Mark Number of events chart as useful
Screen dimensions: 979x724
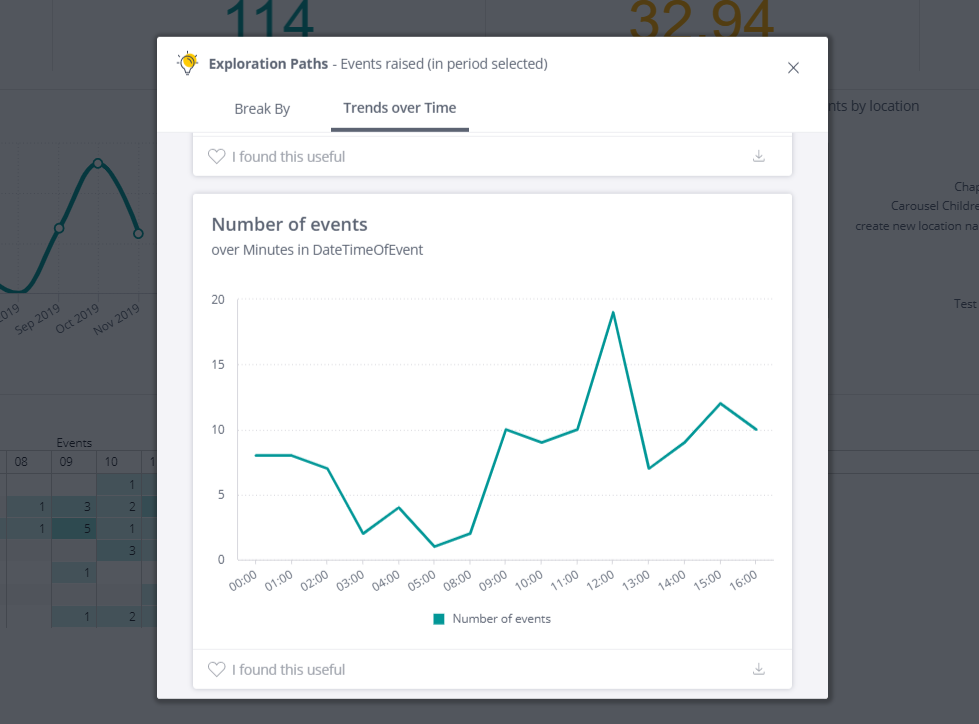point(217,669)
